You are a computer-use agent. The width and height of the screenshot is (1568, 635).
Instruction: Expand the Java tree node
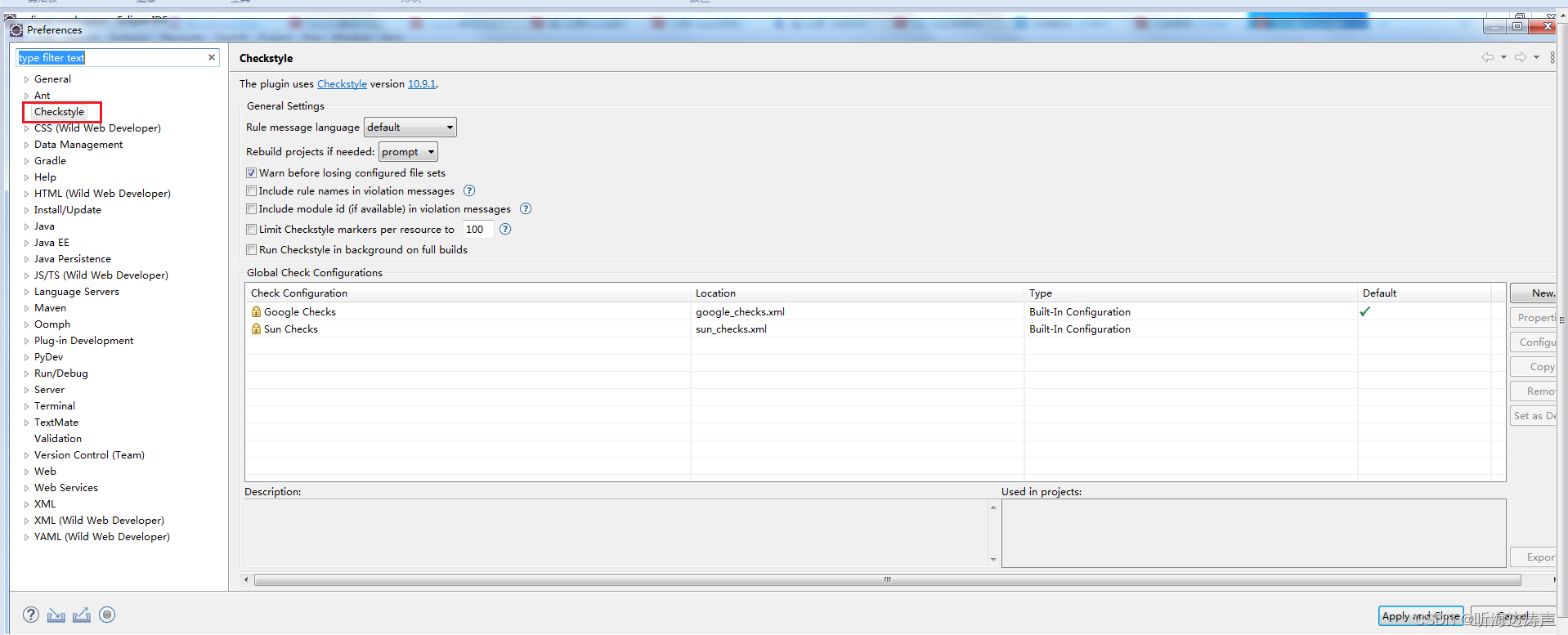[x=26, y=226]
